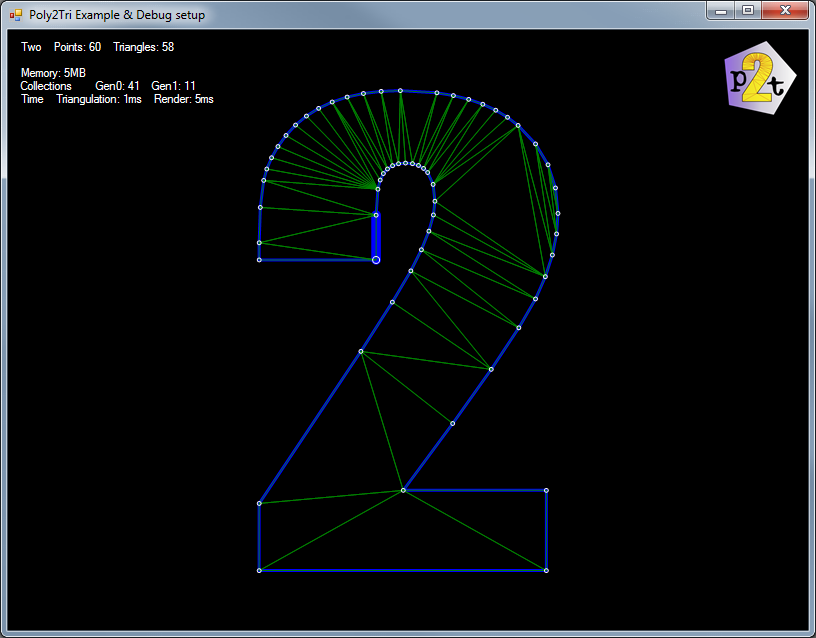The image size is (816, 638).
Task: Click the 'Gen0: 41' value
Action: pyautogui.click(x=117, y=86)
